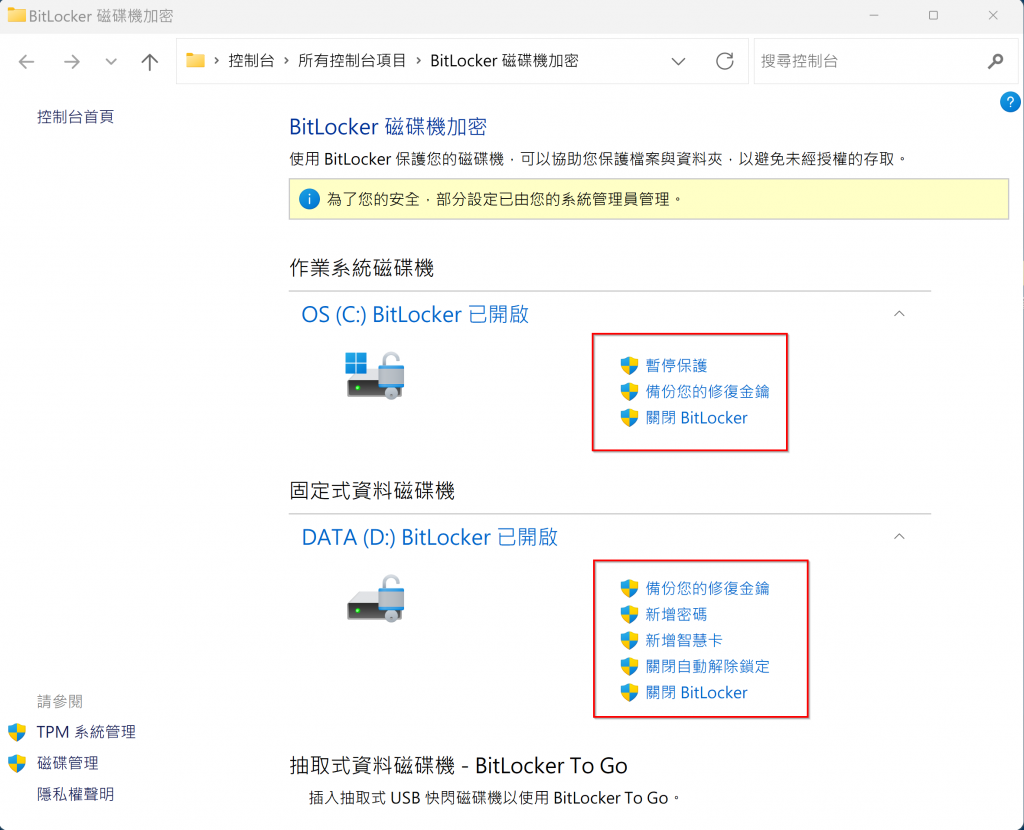The width and height of the screenshot is (1024, 830).
Task: Maximize the BitLocker window
Action: pos(933,15)
